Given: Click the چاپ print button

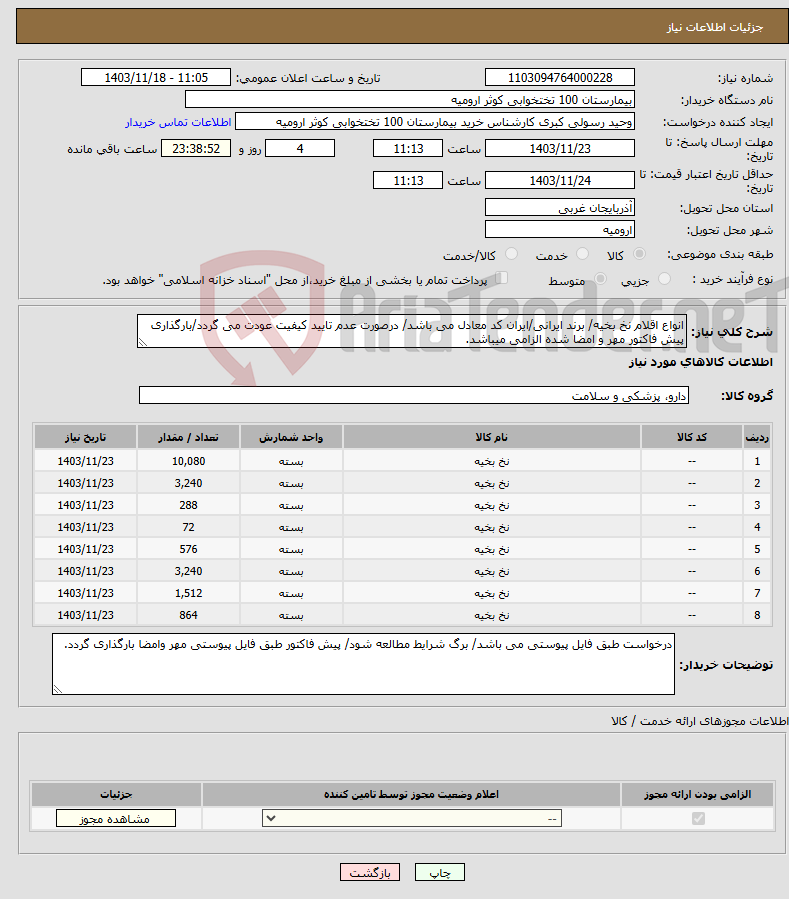Looking at the screenshot, I should point(440,872).
